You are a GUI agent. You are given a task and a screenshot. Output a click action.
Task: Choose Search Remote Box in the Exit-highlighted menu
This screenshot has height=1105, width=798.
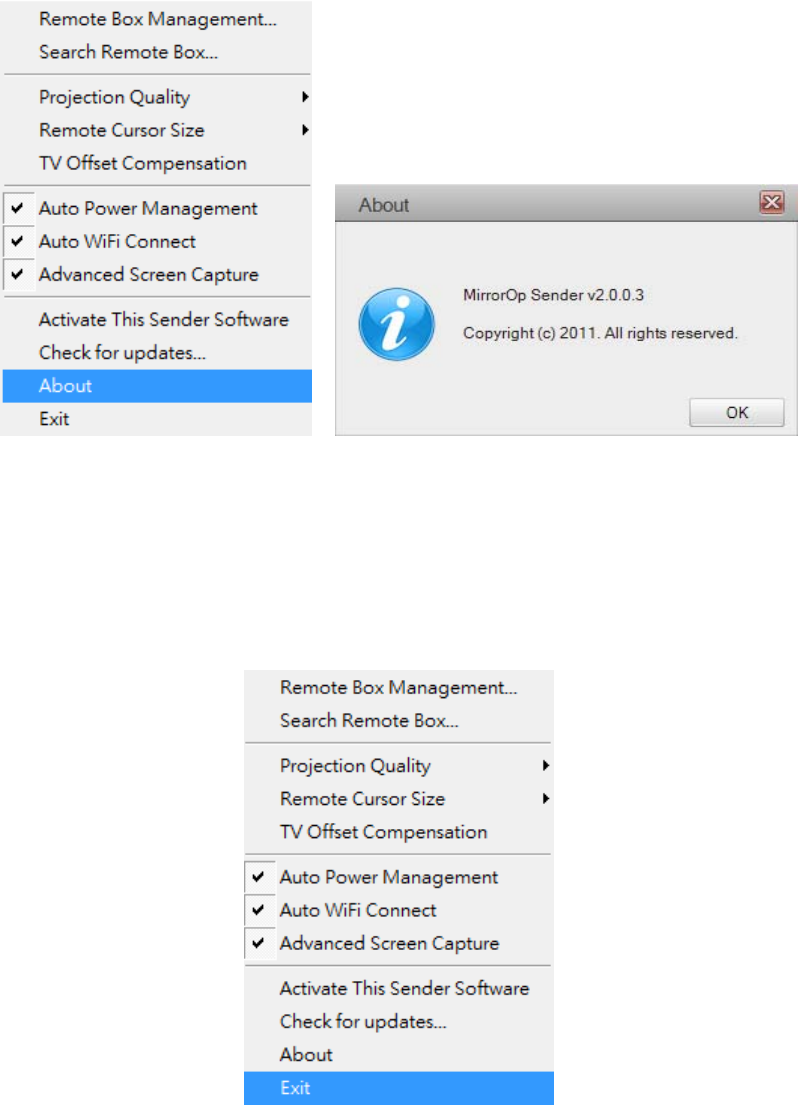coord(369,721)
